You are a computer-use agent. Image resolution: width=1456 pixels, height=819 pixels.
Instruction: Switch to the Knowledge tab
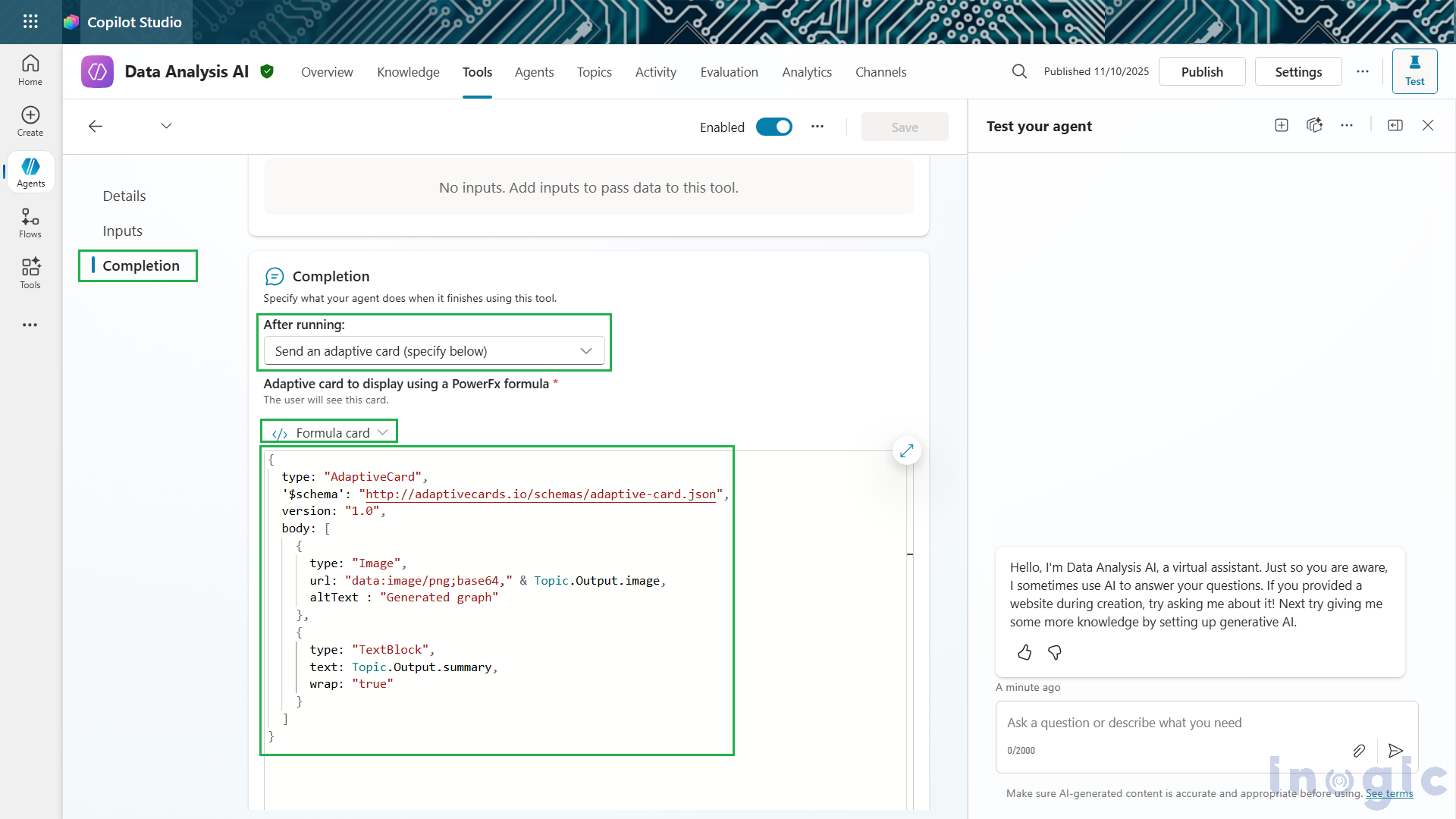(408, 72)
